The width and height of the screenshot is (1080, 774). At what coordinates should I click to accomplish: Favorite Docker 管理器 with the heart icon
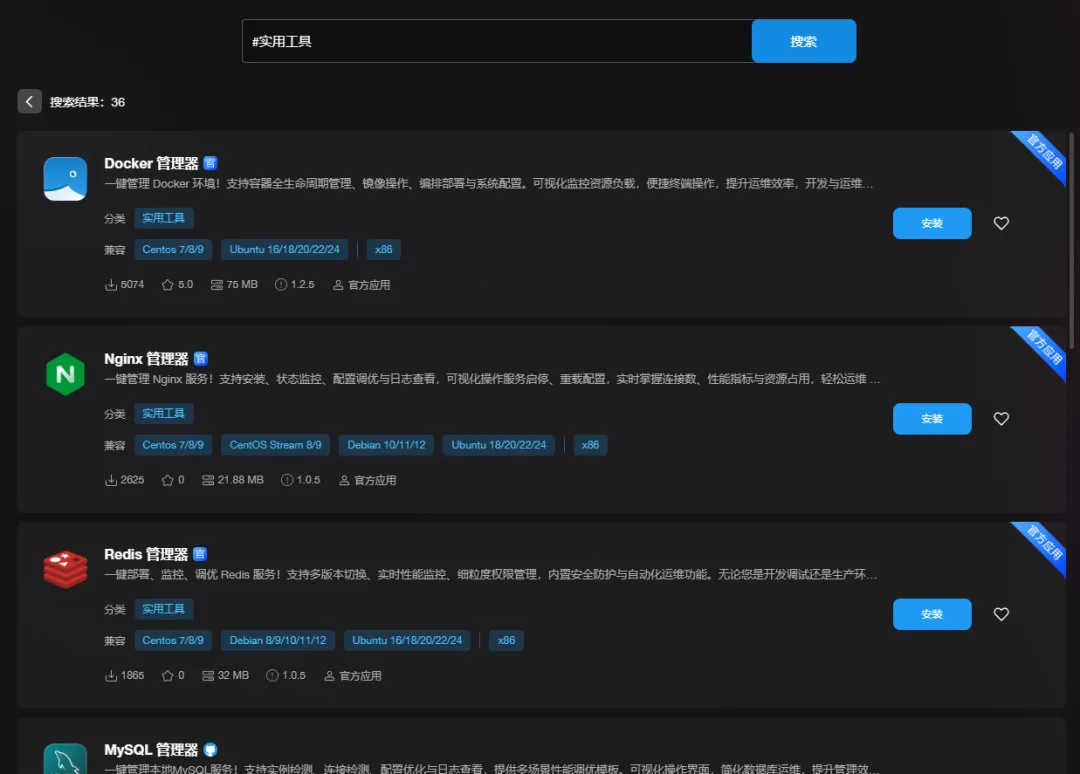1001,223
